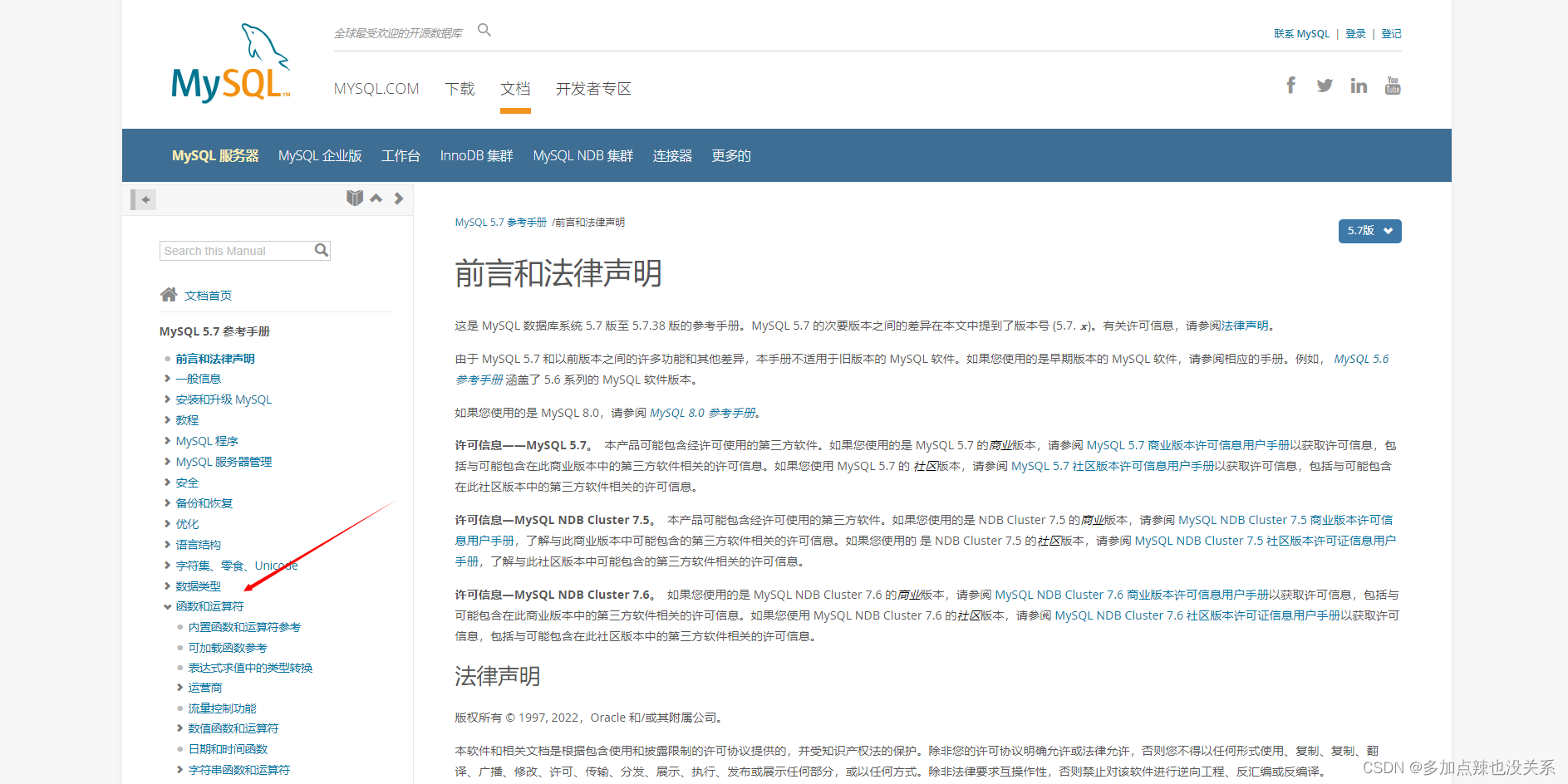Click the right arrow navigation chevron
This screenshot has width=1568, height=784.
click(398, 198)
